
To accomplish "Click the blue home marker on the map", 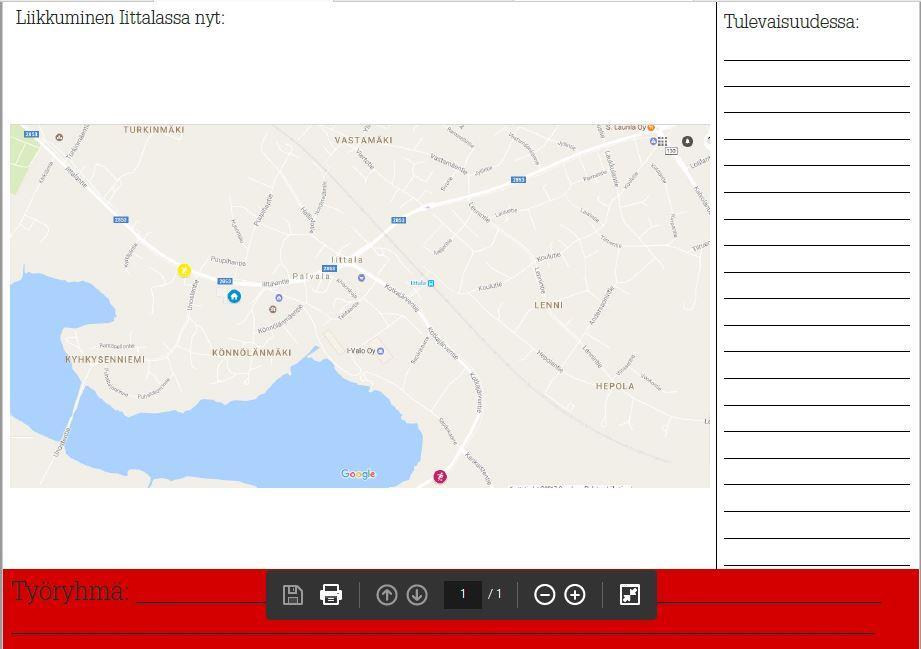I will pyautogui.click(x=234, y=296).
